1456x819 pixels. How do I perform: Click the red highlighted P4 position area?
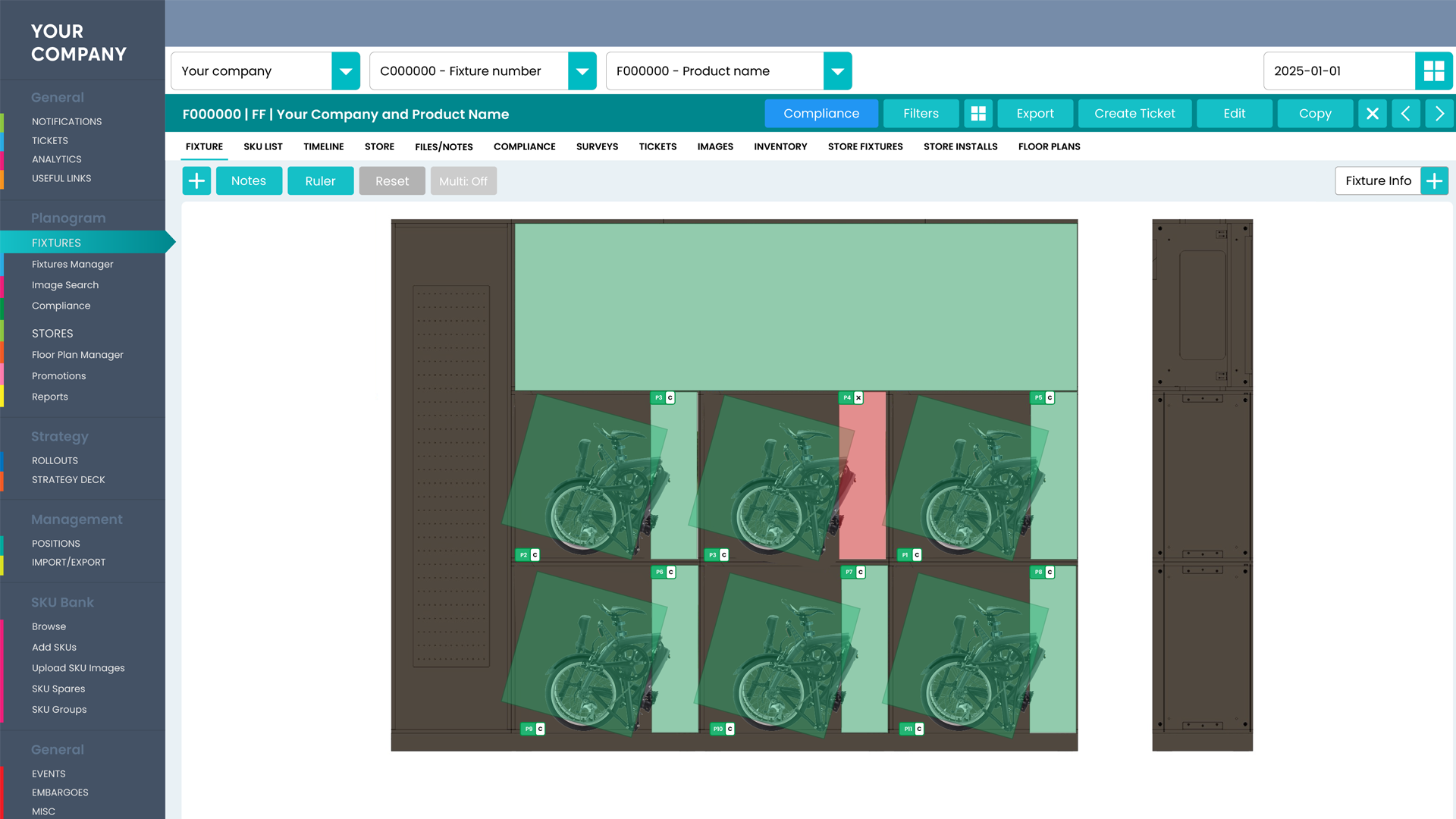click(863, 475)
